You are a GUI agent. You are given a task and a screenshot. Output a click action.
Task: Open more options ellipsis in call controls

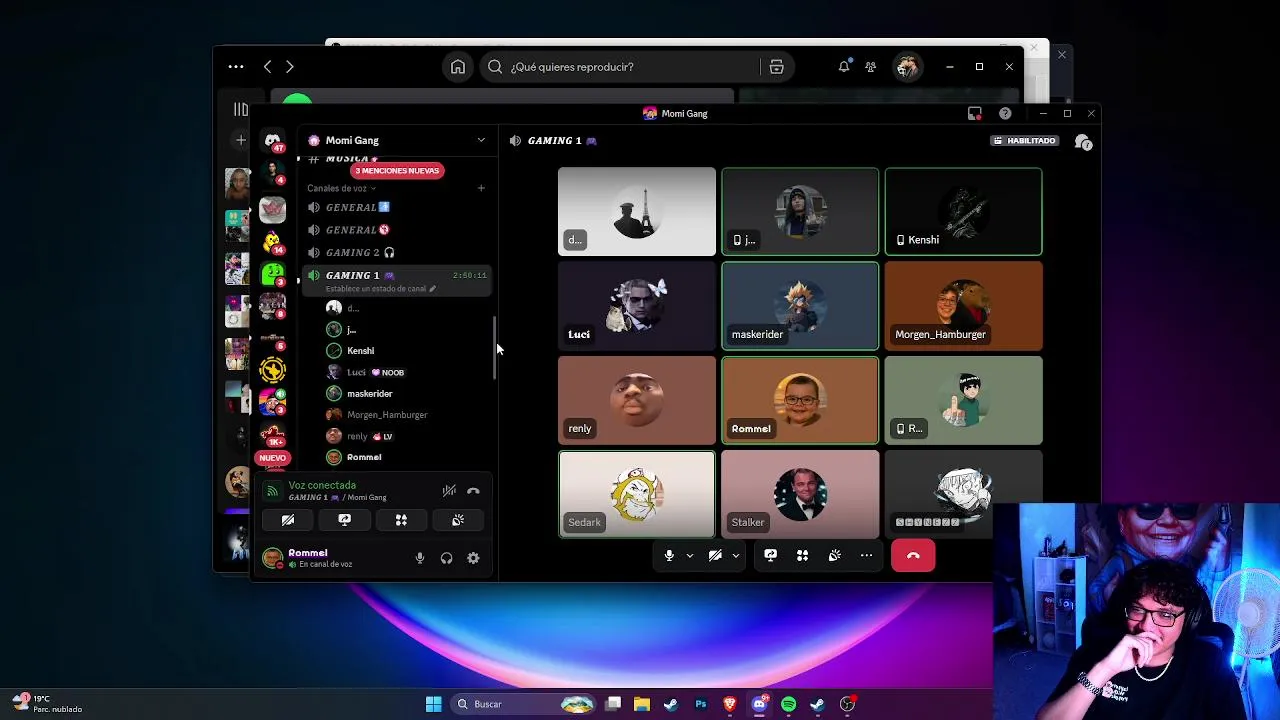tap(866, 555)
